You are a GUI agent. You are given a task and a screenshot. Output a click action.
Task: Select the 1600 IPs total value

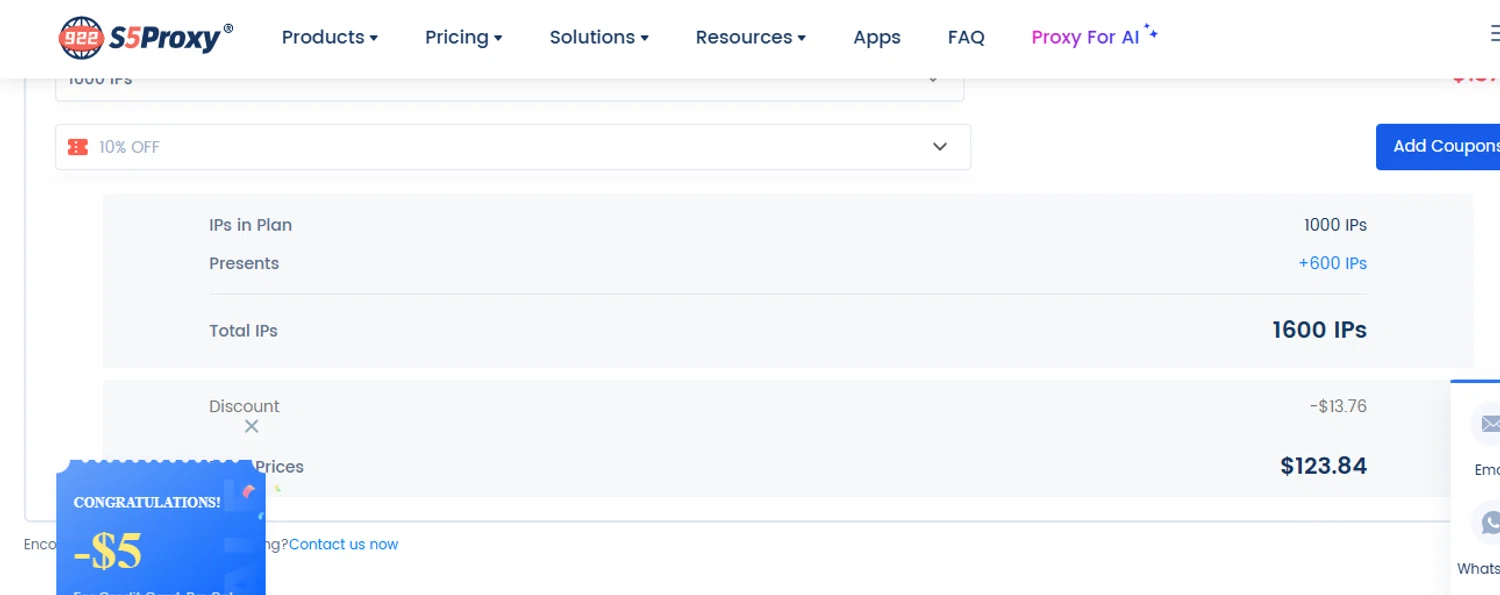coord(1319,330)
